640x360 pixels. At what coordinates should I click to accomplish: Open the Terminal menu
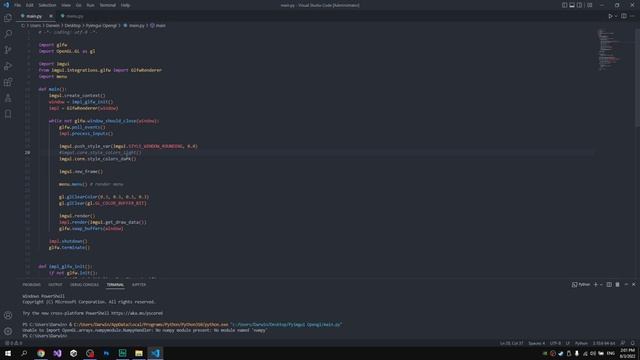pyautogui.click(x=108, y=5)
